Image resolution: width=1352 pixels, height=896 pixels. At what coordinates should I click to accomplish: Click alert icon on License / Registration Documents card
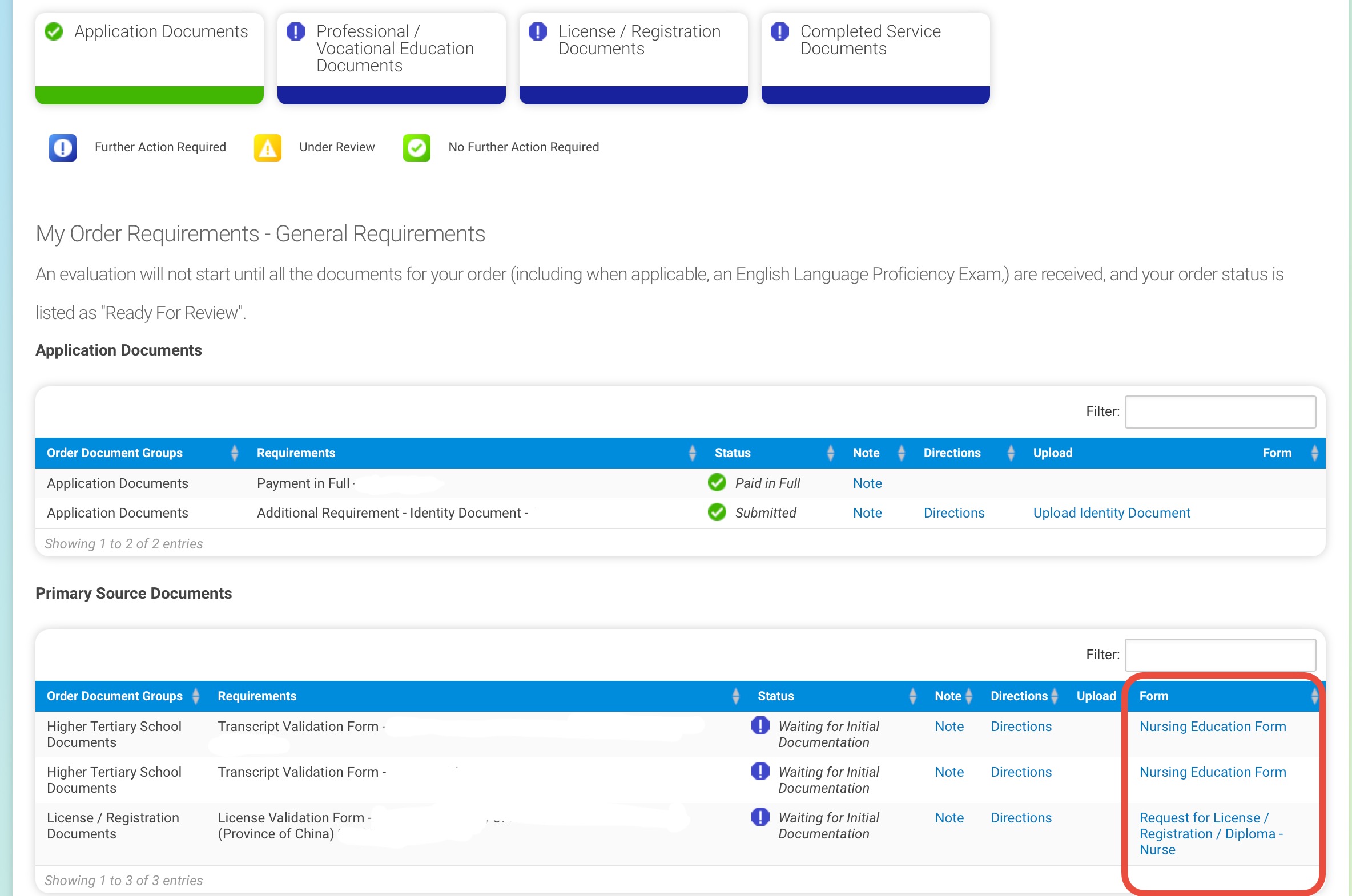click(537, 31)
